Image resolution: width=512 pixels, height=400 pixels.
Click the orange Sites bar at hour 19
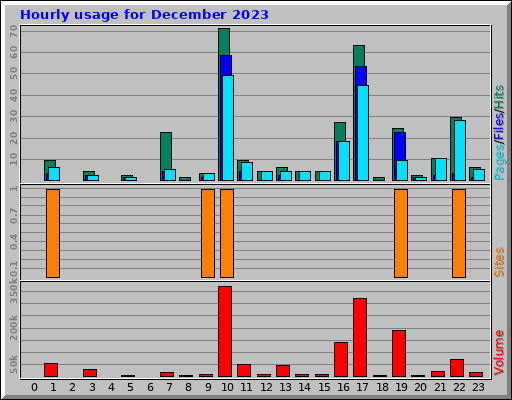point(401,233)
